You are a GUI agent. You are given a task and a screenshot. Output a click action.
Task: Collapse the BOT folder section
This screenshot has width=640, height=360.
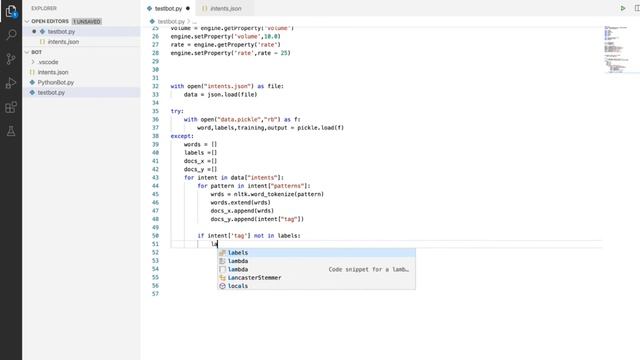click(x=27, y=52)
